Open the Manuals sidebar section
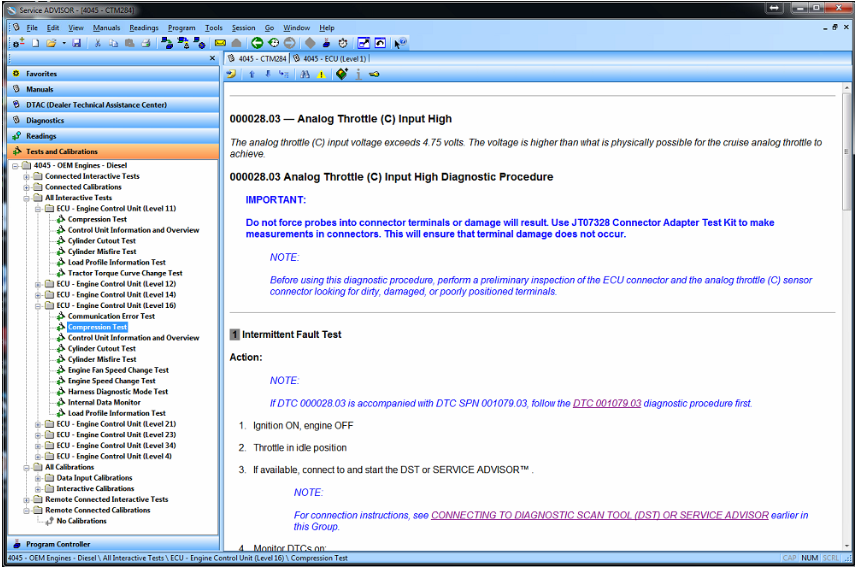 click(114, 90)
